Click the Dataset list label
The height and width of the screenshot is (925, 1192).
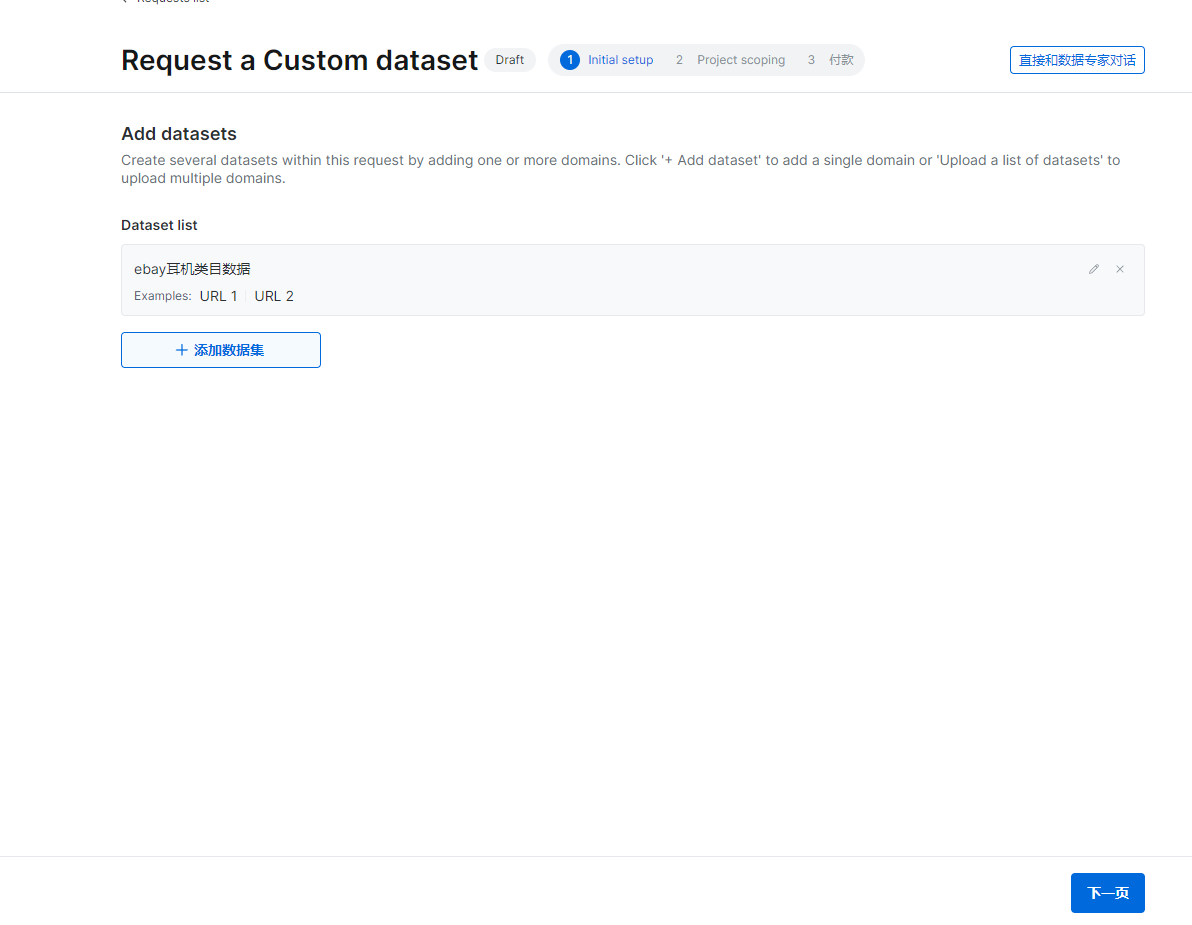(x=159, y=225)
